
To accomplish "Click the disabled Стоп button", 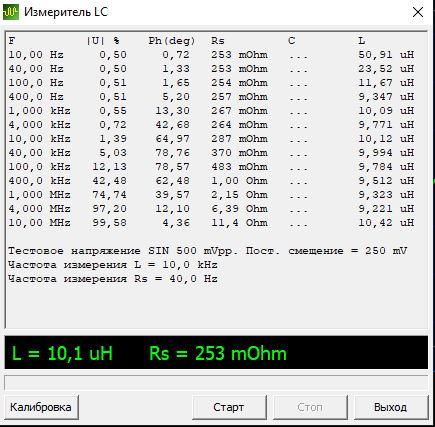I will [310, 407].
